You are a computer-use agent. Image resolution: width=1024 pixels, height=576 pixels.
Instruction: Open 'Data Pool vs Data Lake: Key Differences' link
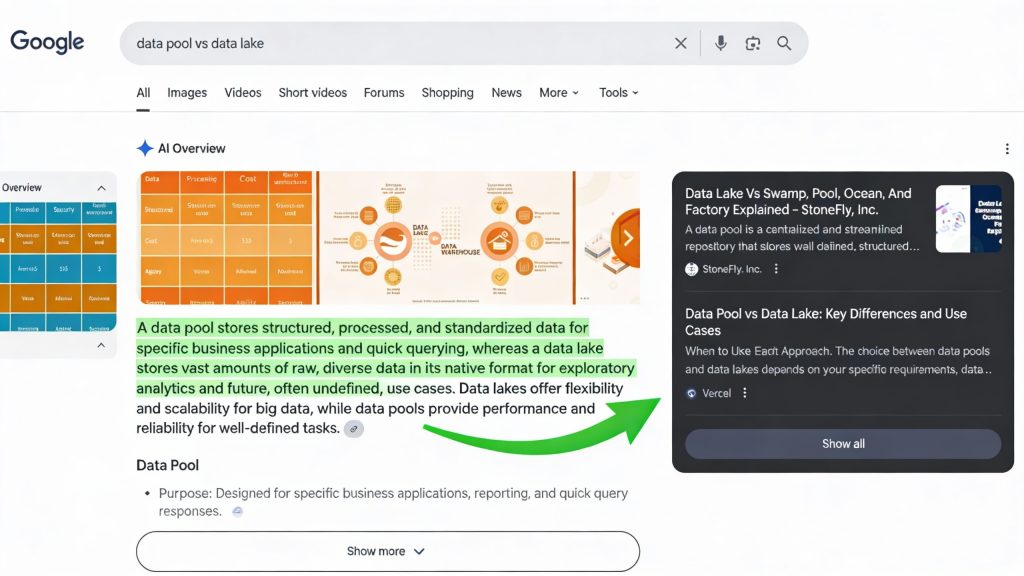pos(826,322)
